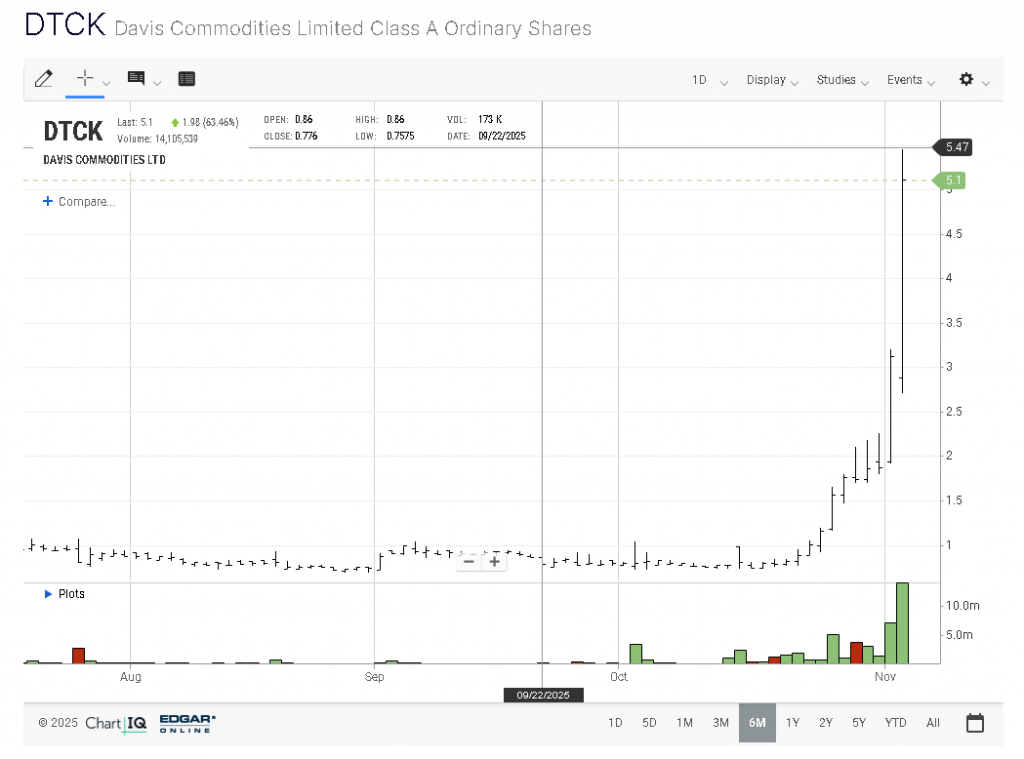Click Compare to add a symbol
This screenshot has height=759, width=1024.
(x=79, y=201)
